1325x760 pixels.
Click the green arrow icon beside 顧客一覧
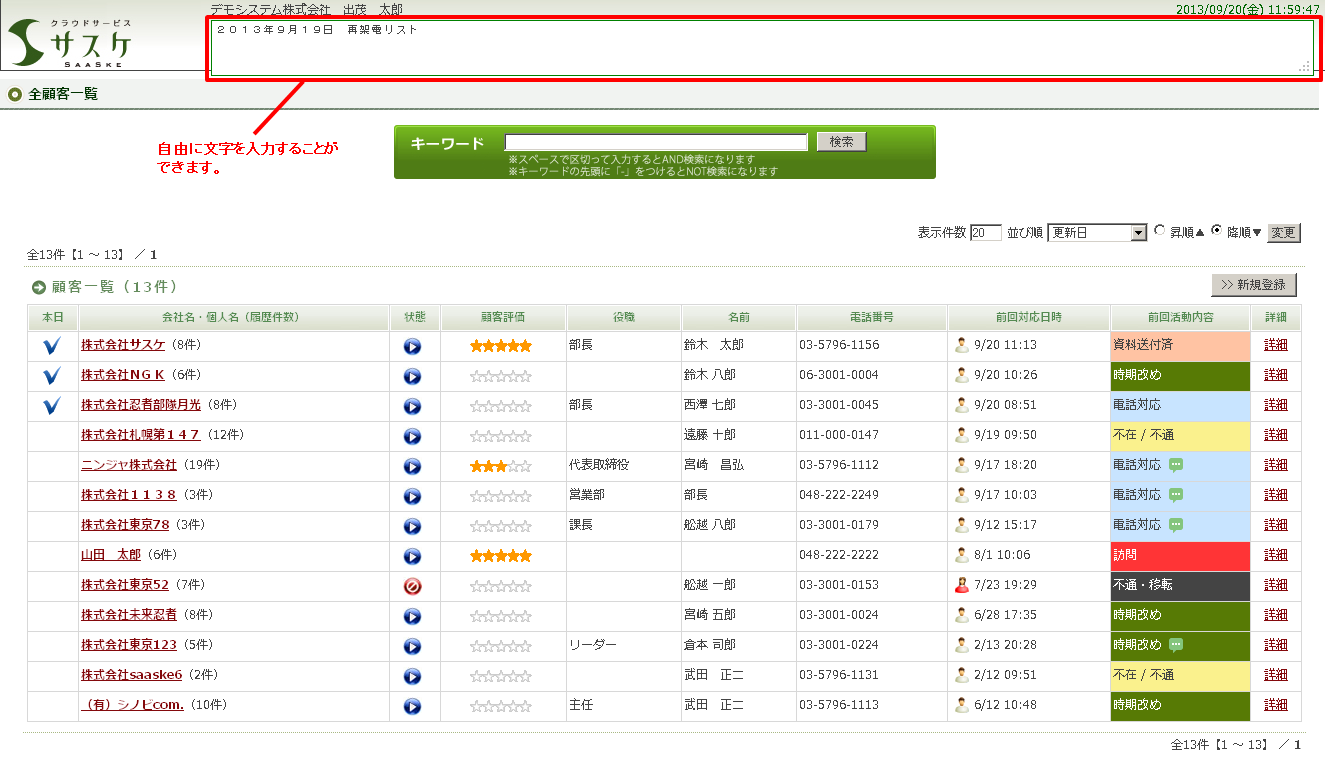(x=39, y=288)
